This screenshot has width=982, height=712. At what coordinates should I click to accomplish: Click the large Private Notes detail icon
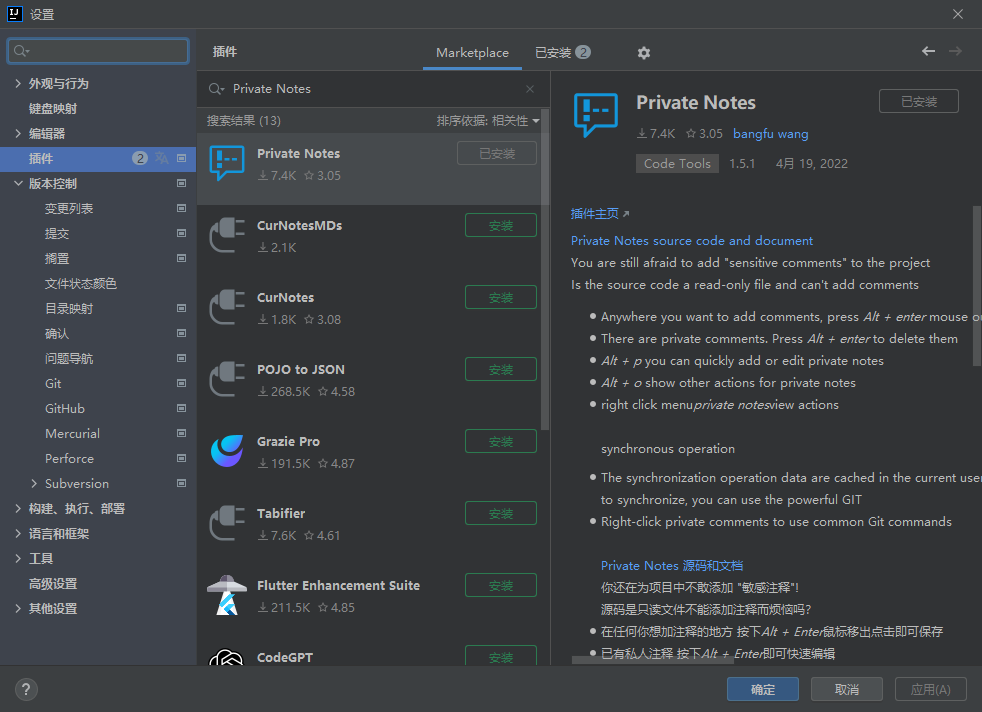[596, 115]
